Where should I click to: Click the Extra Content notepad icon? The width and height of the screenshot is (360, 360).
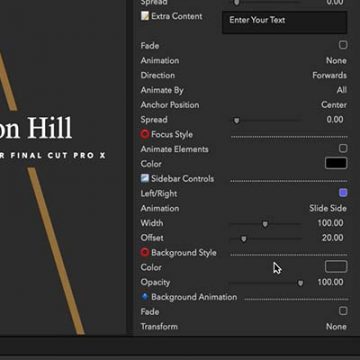tap(145, 16)
